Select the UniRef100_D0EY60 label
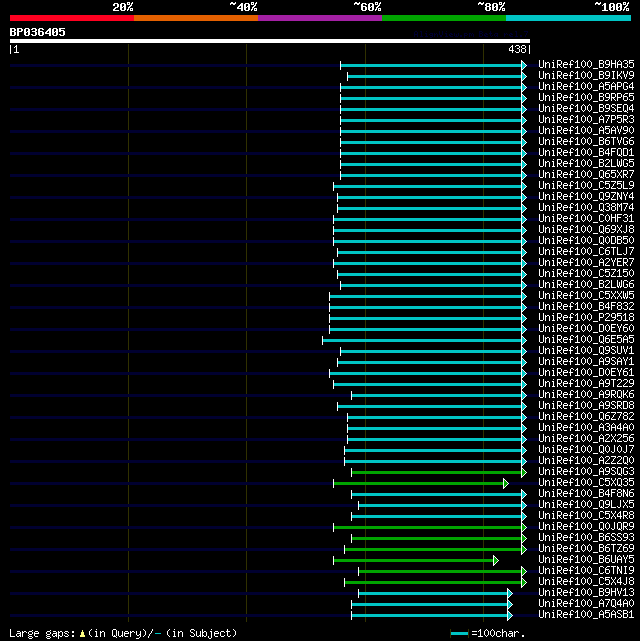Screen dimensions: 640x641 586,329
